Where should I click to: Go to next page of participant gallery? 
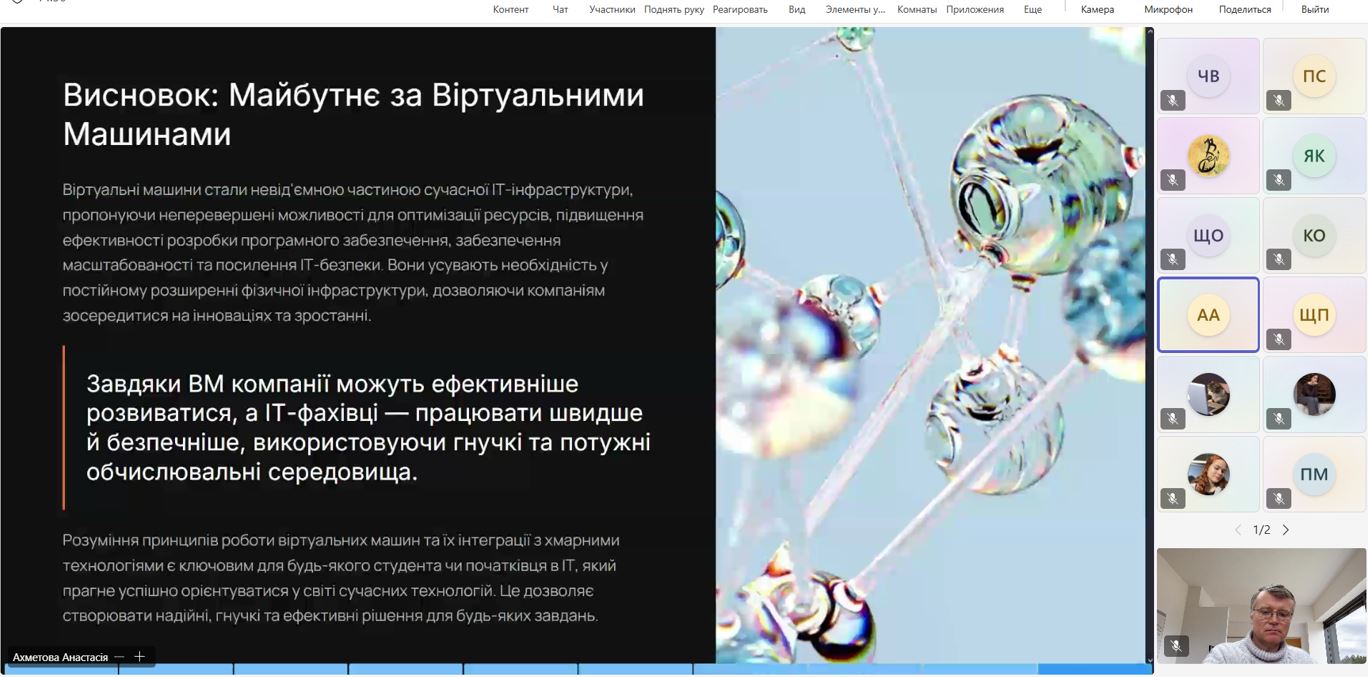[x=1286, y=530]
